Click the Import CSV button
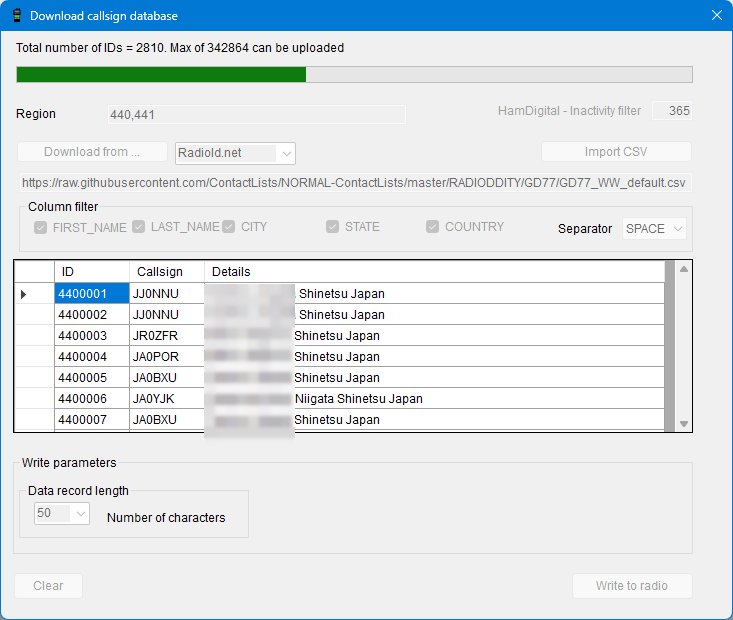 click(x=616, y=152)
